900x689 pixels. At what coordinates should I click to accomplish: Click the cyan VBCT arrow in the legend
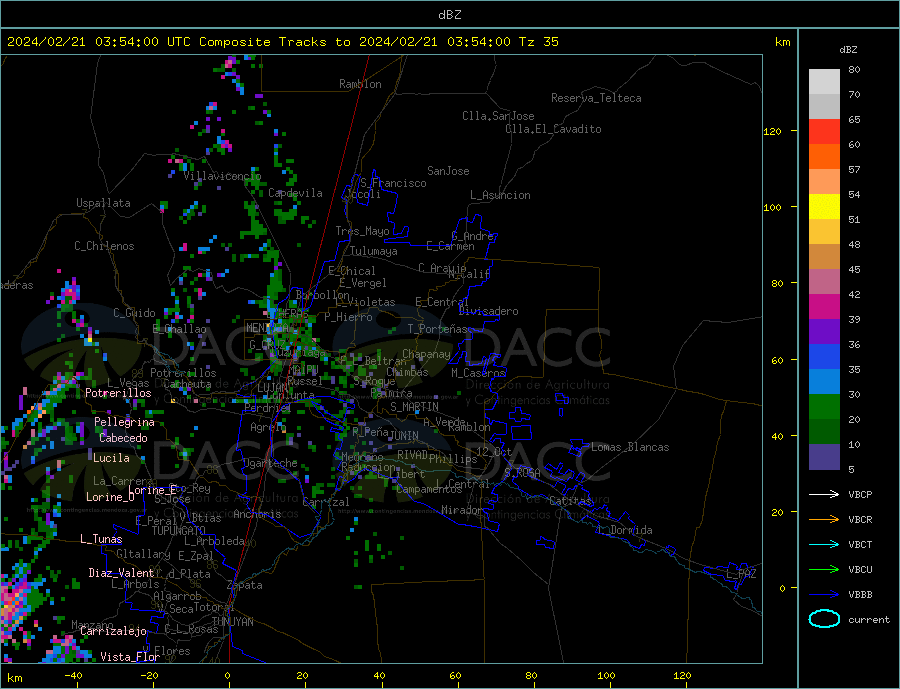point(824,544)
